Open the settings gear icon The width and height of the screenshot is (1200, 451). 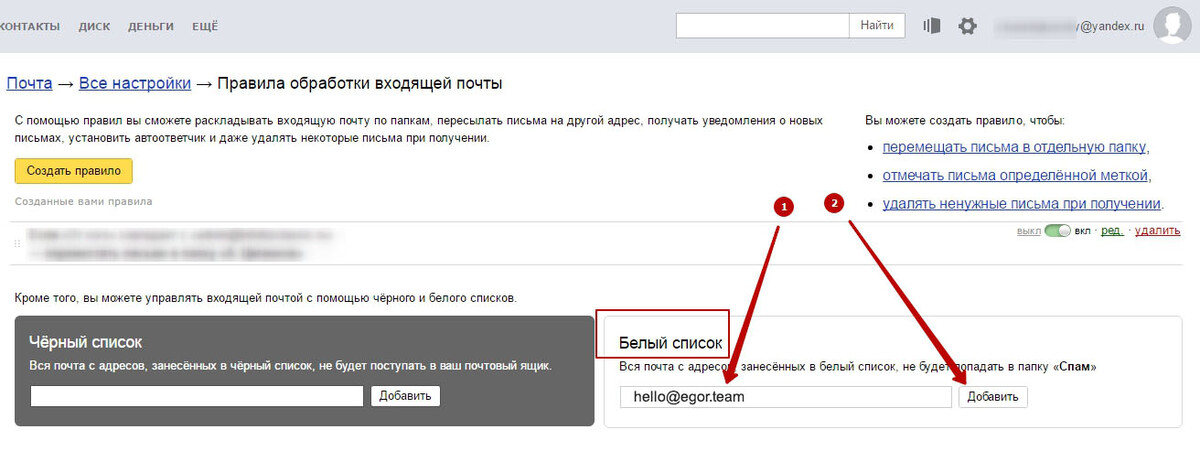pos(967,26)
